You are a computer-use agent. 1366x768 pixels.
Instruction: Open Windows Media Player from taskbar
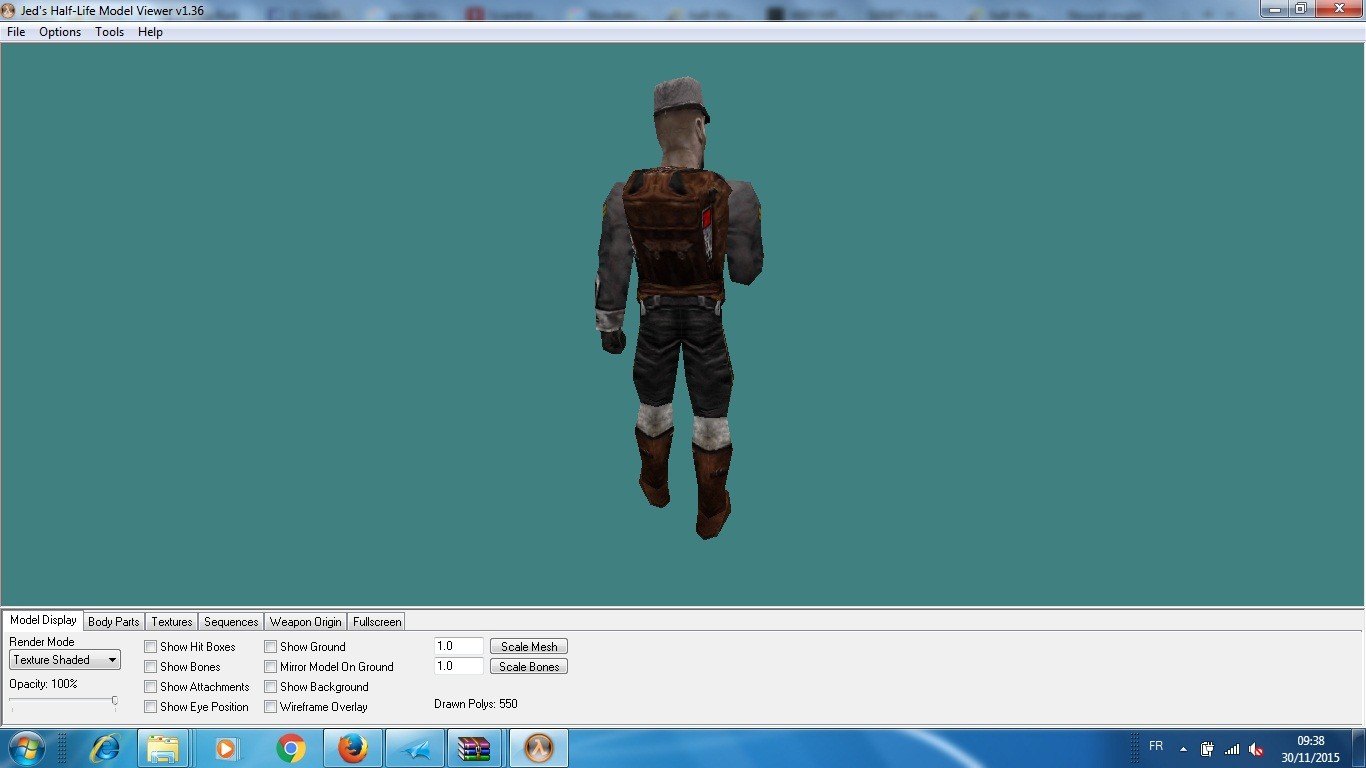click(227, 748)
